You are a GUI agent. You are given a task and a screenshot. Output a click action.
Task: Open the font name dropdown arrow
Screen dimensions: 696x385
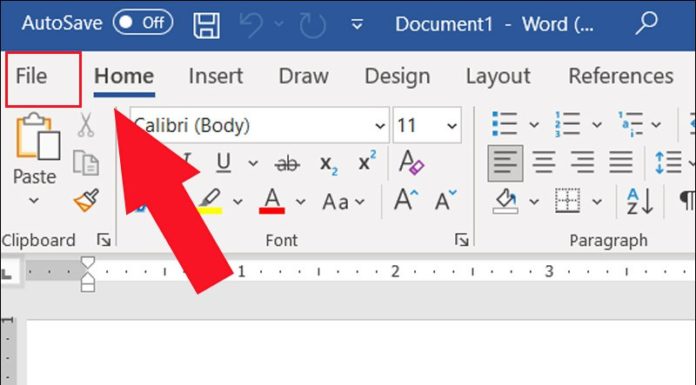point(380,126)
